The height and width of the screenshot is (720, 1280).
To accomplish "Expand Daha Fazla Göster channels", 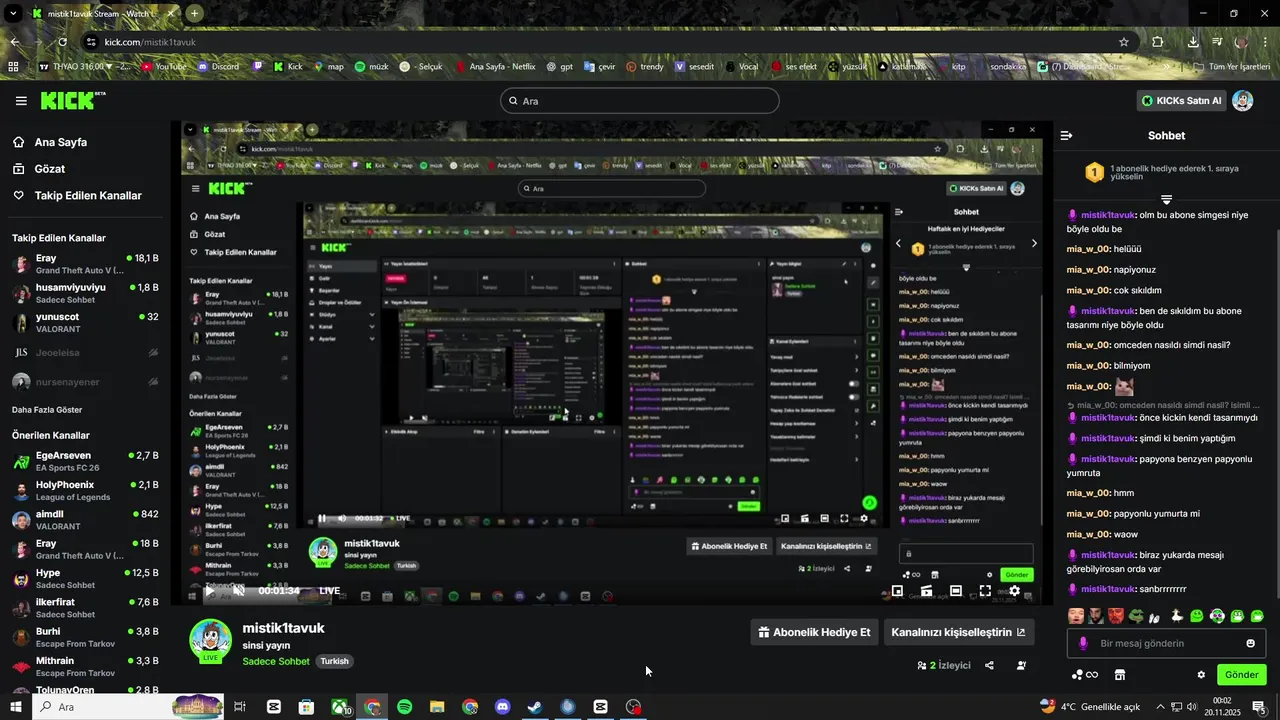I will point(47,410).
